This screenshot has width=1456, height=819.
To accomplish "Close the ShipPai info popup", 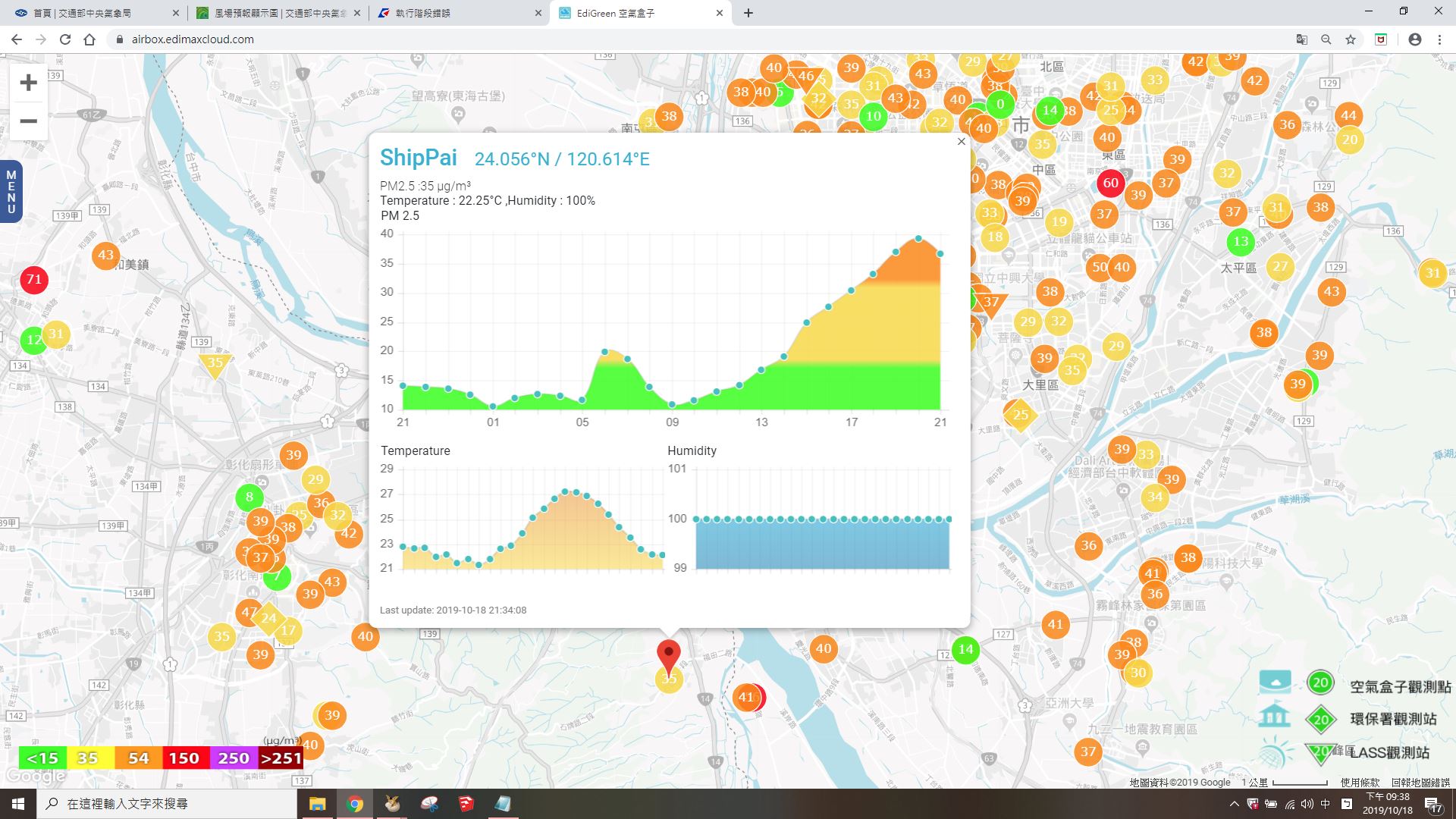I will point(961,141).
